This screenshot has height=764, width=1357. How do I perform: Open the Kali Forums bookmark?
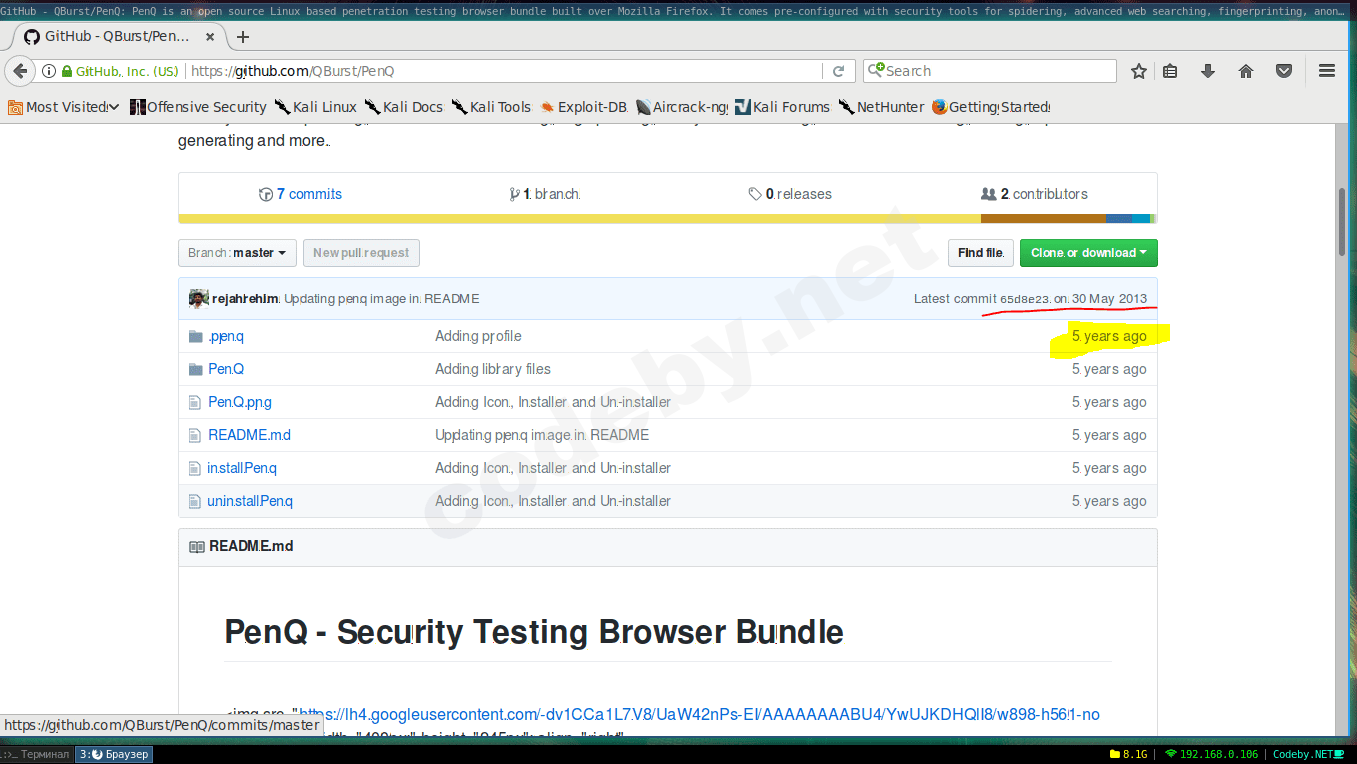tap(782, 107)
